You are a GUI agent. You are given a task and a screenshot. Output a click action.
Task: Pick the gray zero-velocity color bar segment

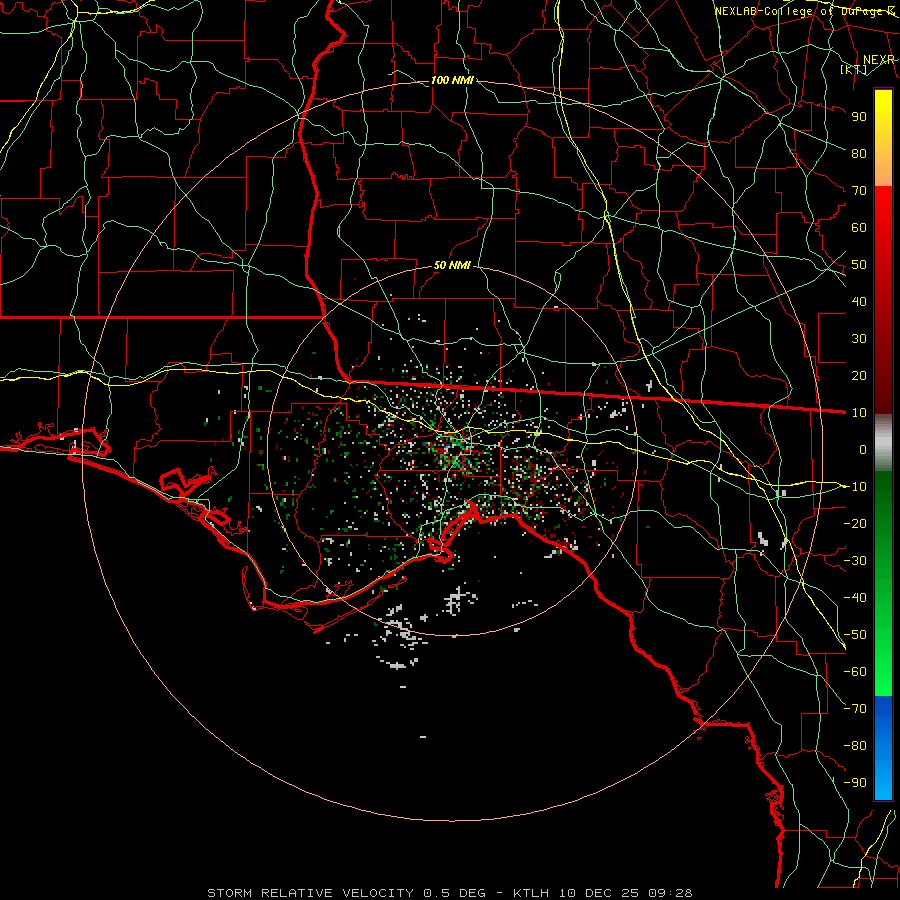pyautogui.click(x=883, y=442)
